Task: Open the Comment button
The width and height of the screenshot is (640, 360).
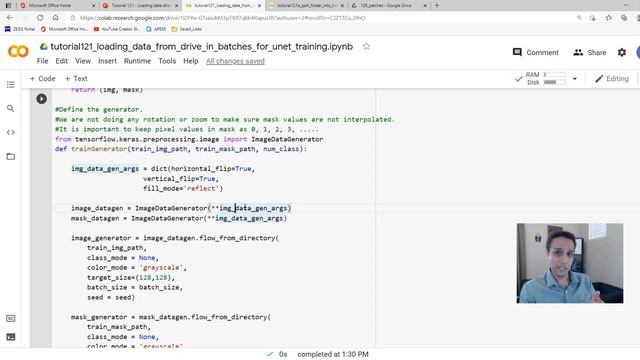Action: [536, 53]
